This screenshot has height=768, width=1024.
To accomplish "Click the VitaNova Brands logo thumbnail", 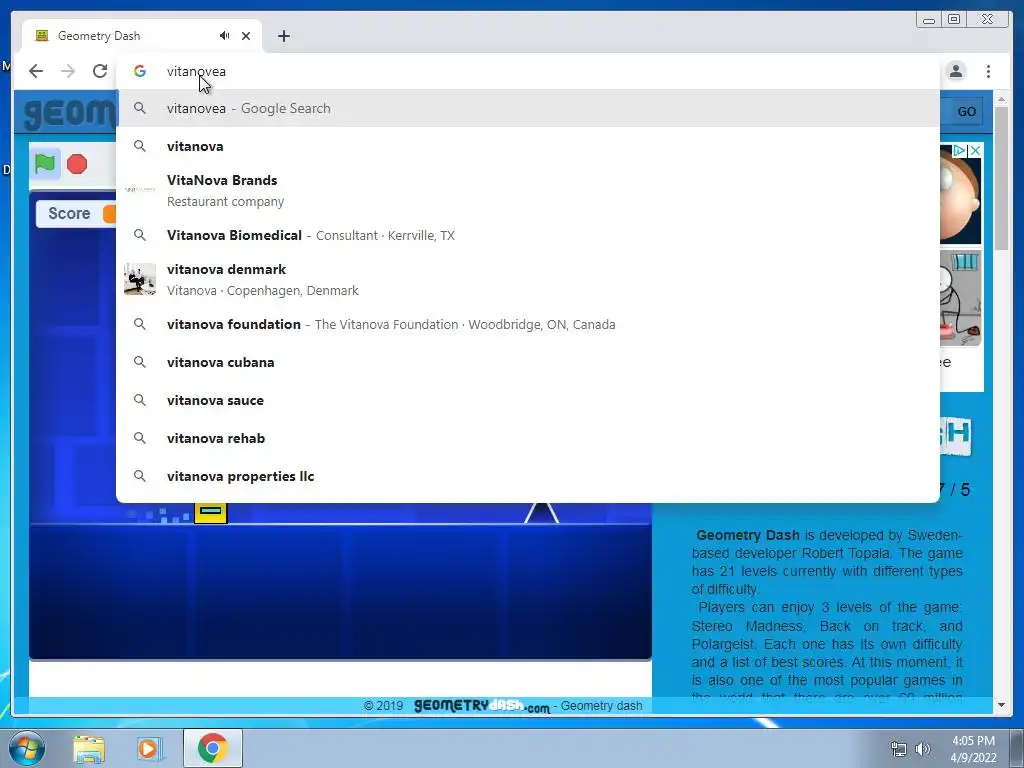I will tap(140, 189).
